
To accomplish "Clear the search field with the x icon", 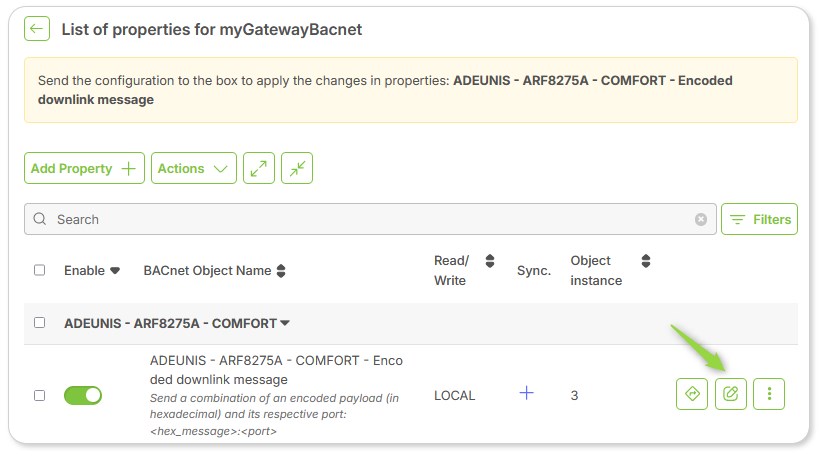I will pos(701,219).
